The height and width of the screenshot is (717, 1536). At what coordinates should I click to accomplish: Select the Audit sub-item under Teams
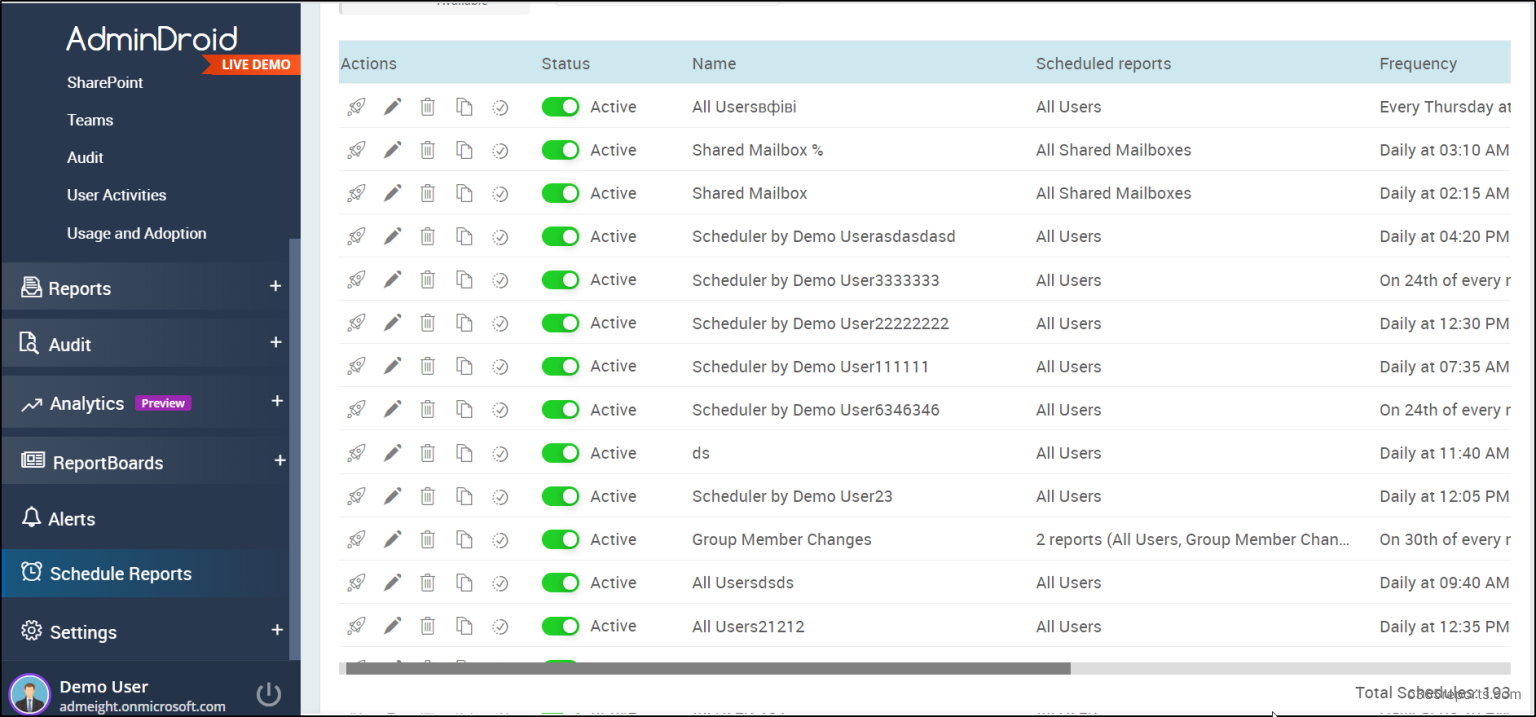pos(85,157)
